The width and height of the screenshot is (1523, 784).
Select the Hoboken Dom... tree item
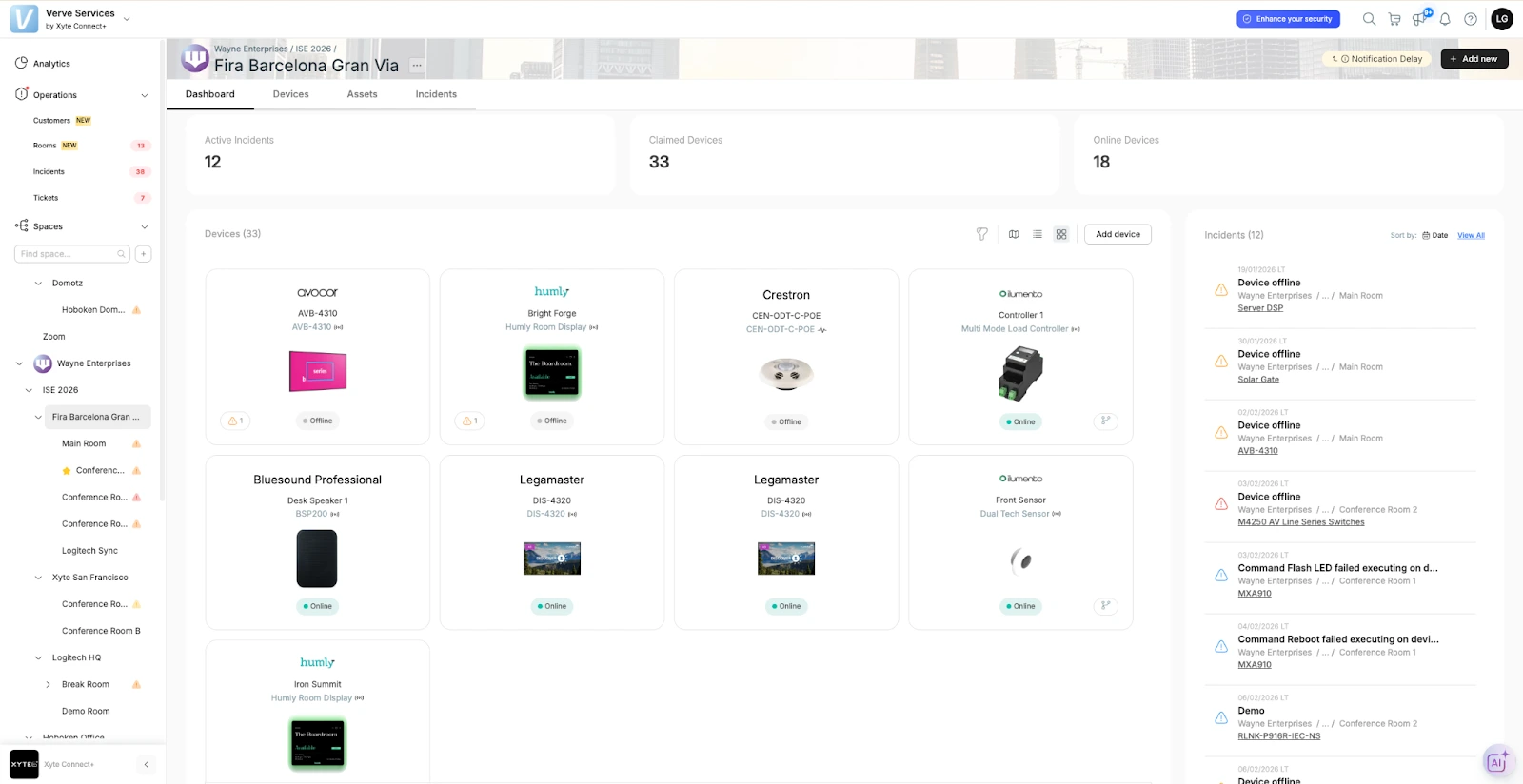(93, 310)
